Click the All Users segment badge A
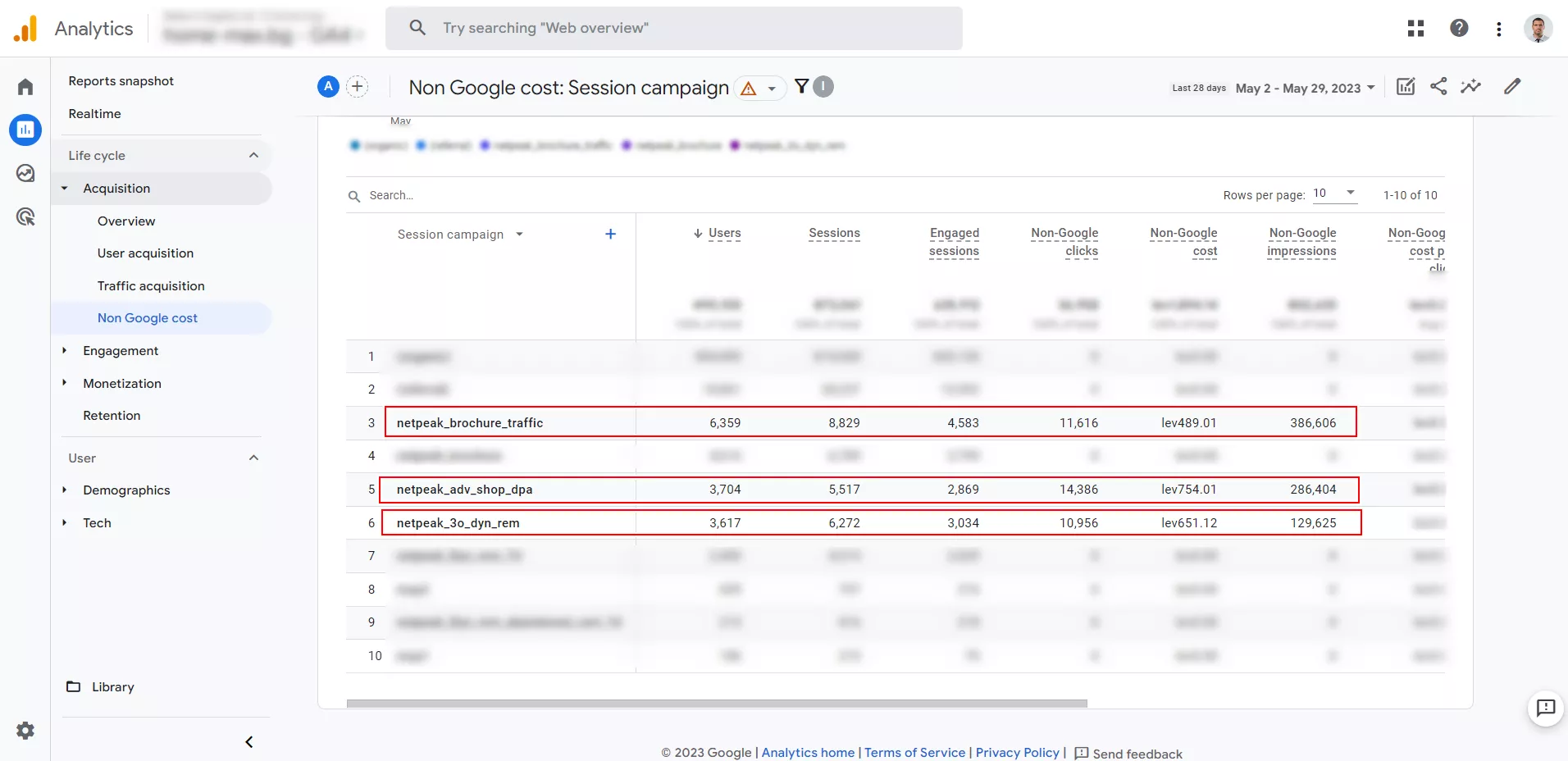Screen dimensions: 1568x761 coord(328,86)
